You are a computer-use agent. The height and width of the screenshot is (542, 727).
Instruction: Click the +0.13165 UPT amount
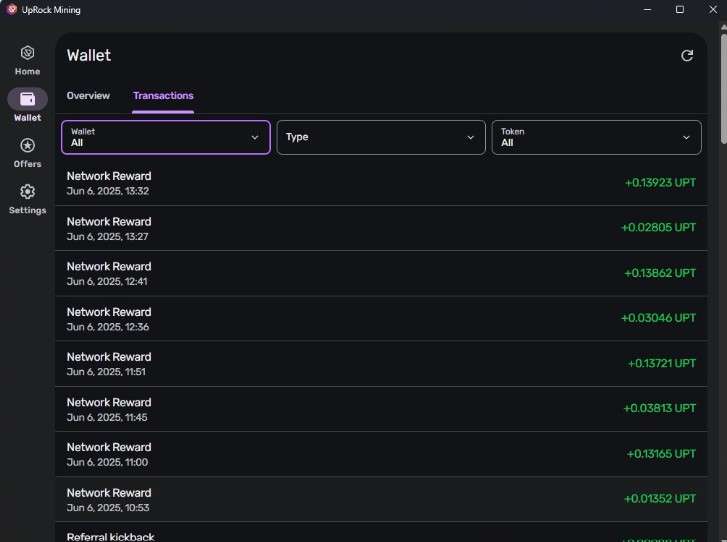(661, 454)
